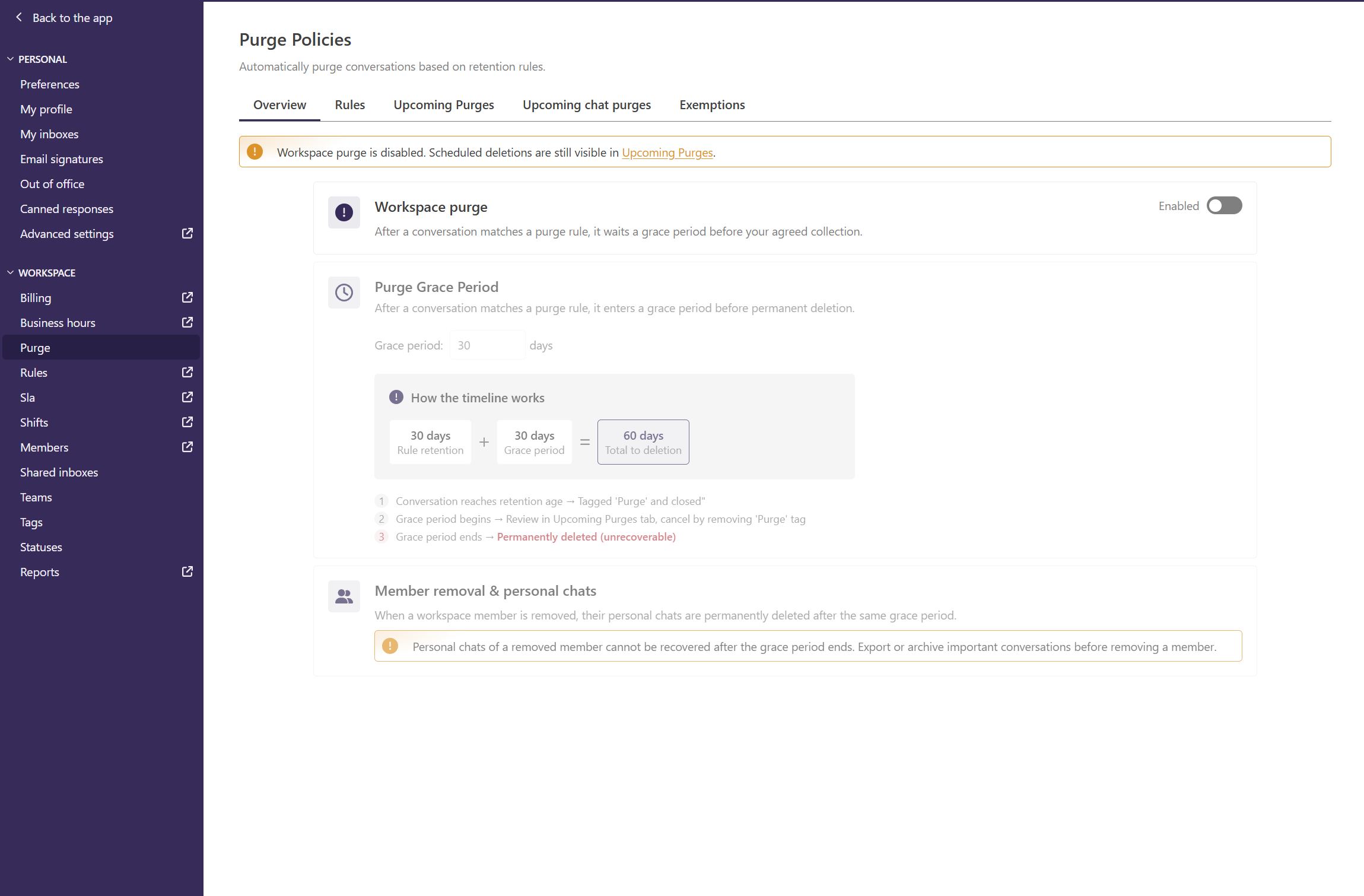Toggle the Workspace purge Enabled switch
The width and height of the screenshot is (1364, 896).
coord(1224,206)
